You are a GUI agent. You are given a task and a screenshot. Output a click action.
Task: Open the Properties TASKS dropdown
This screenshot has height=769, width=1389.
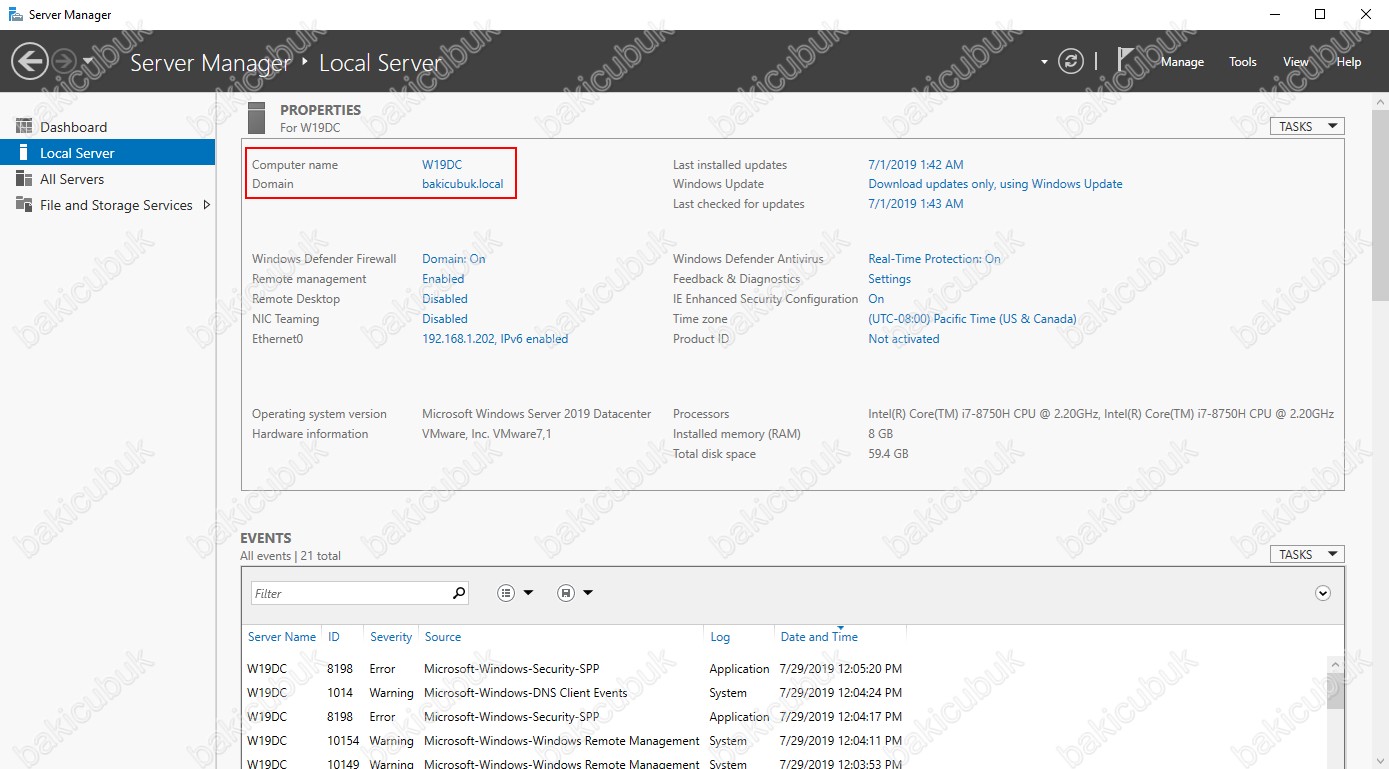click(1307, 127)
